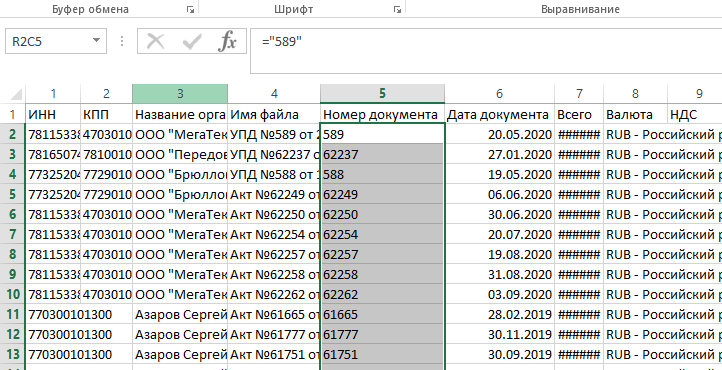722x370 pixels.
Task: Click cell with document number 62258
Action: point(382,274)
